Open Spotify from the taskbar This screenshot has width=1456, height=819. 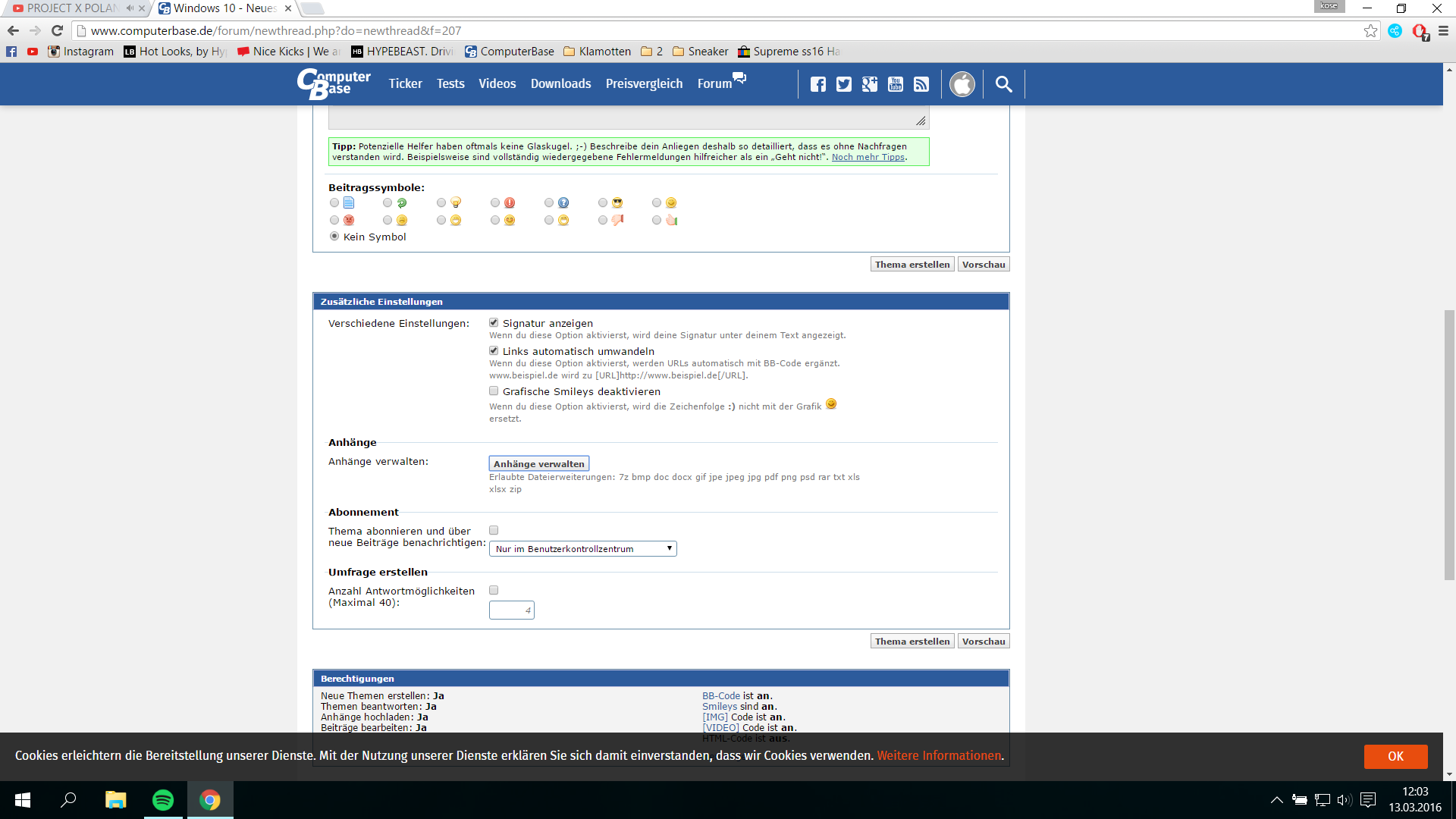tap(163, 800)
